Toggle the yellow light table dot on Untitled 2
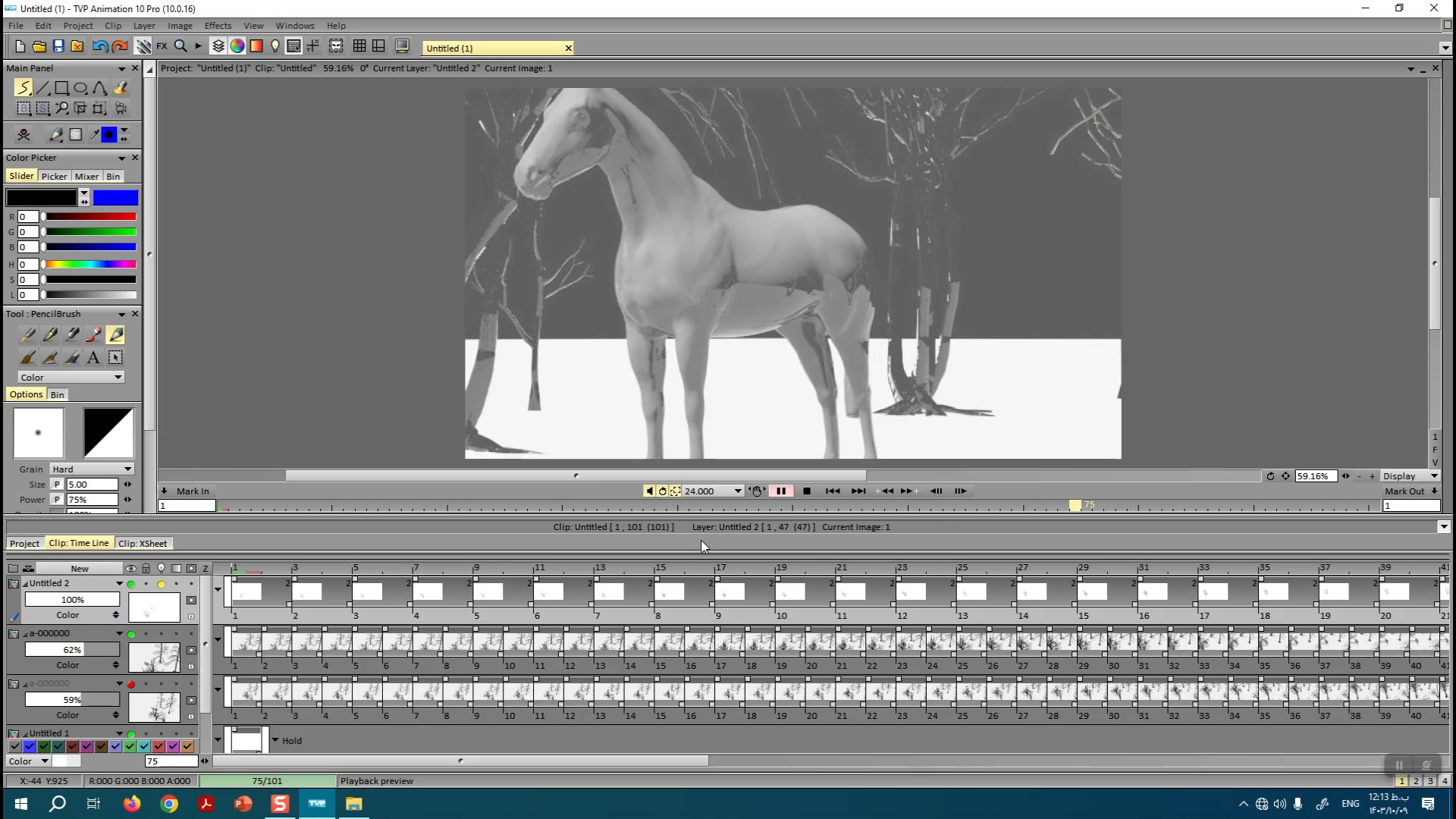This screenshot has height=819, width=1456. point(161,584)
